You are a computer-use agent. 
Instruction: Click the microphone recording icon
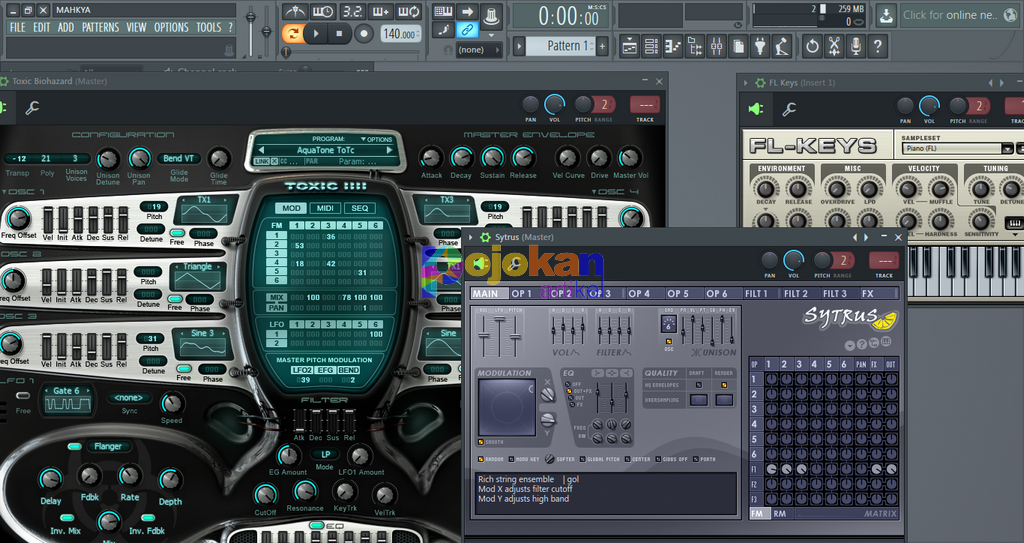click(856, 46)
